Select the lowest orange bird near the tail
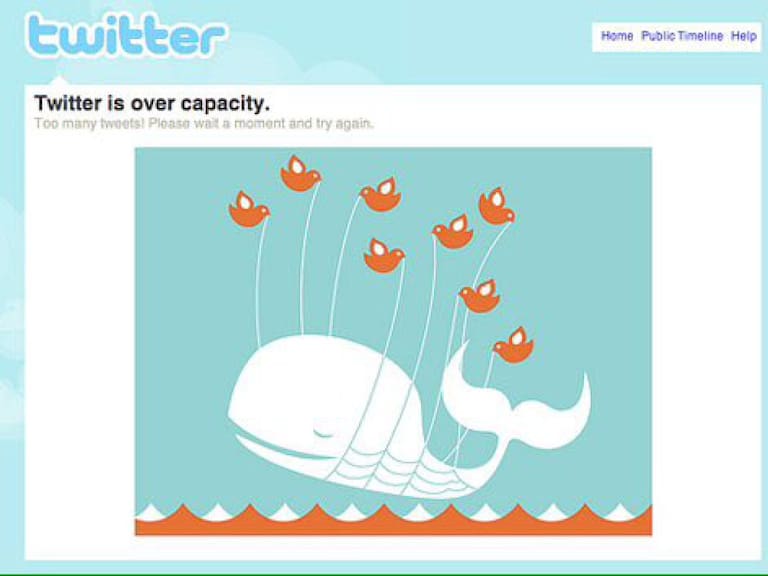Screen dimensions: 768x576 coord(513,345)
